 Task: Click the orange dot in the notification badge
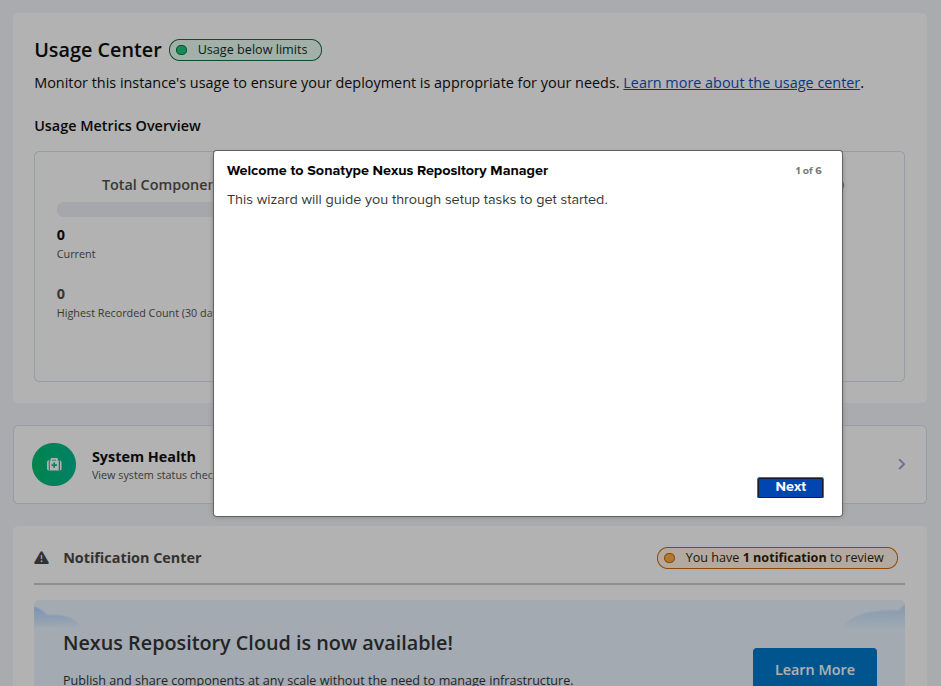point(670,558)
